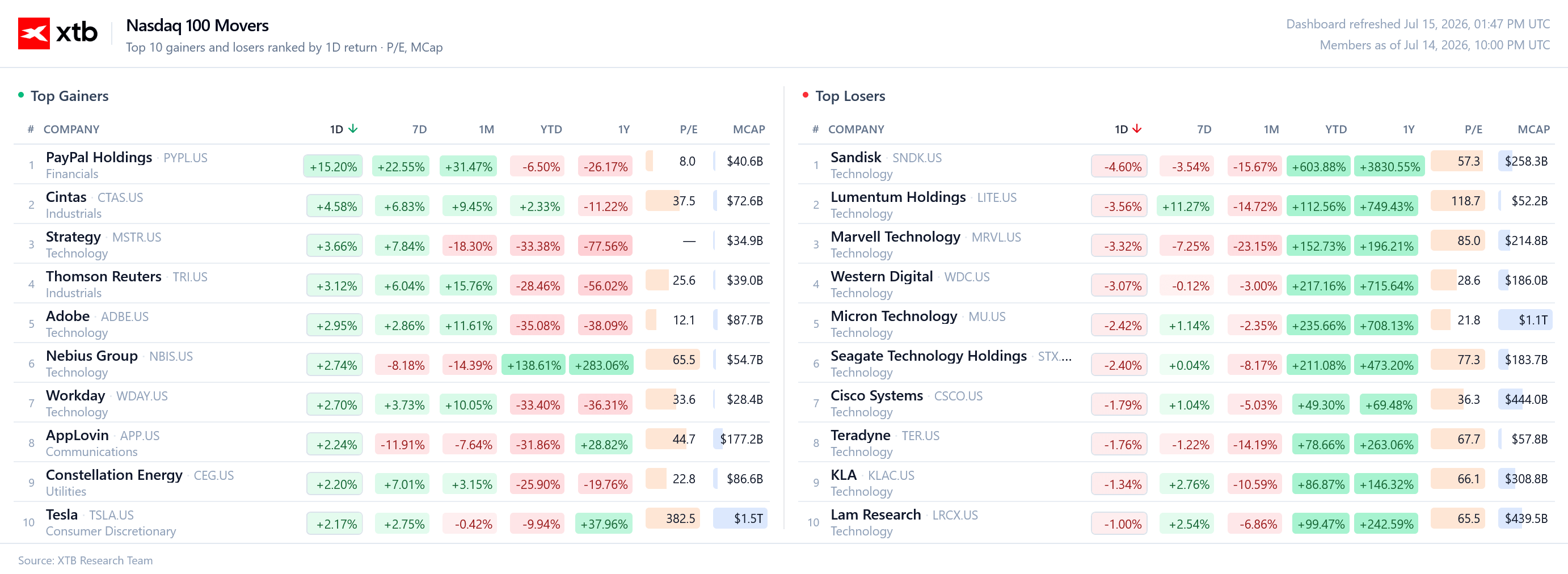This screenshot has width=1568, height=574.
Task: Click Sandisk's +3830.55% 1Y return cell
Action: pos(1389,167)
